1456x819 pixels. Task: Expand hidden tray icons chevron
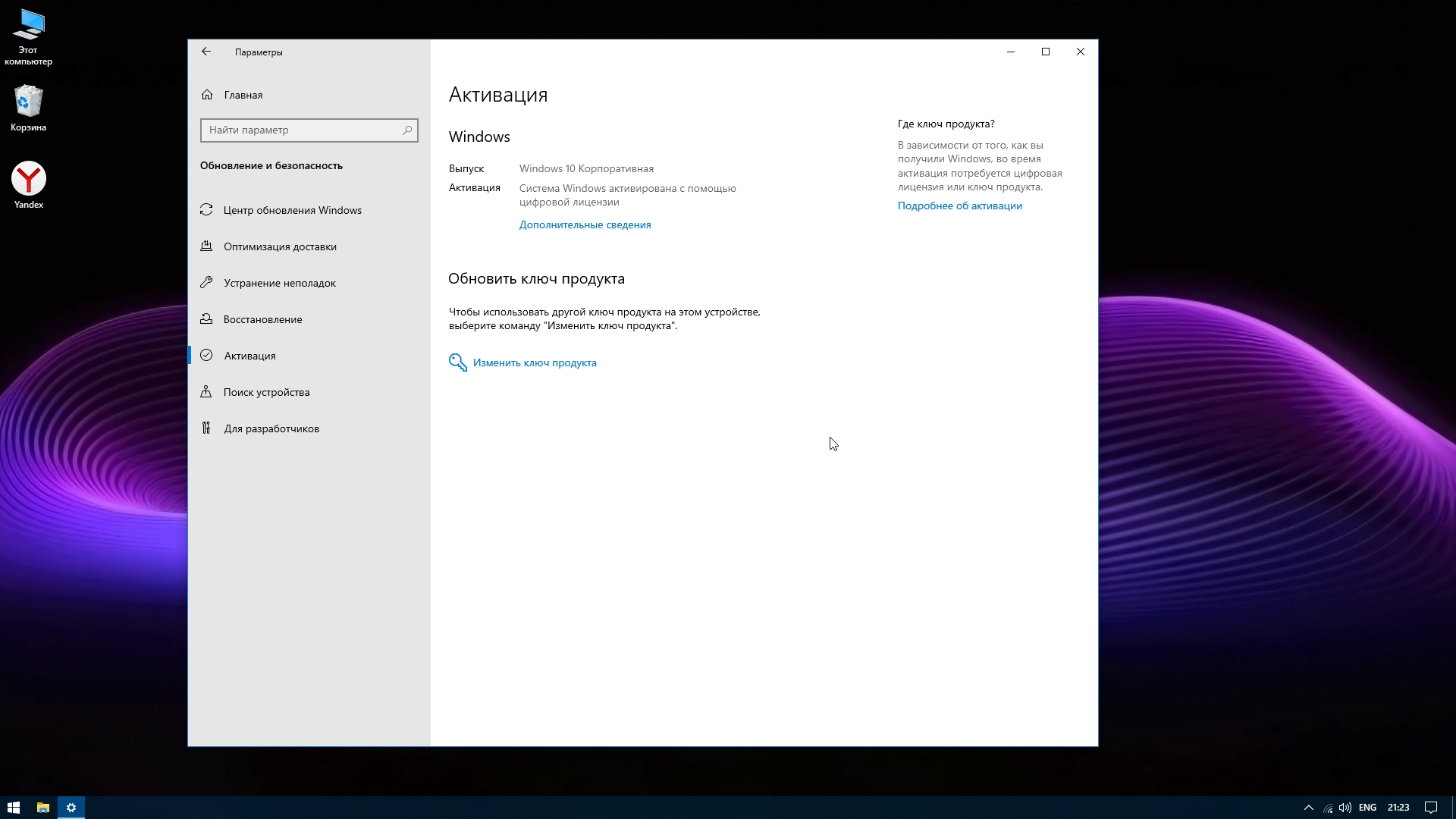pyautogui.click(x=1308, y=808)
